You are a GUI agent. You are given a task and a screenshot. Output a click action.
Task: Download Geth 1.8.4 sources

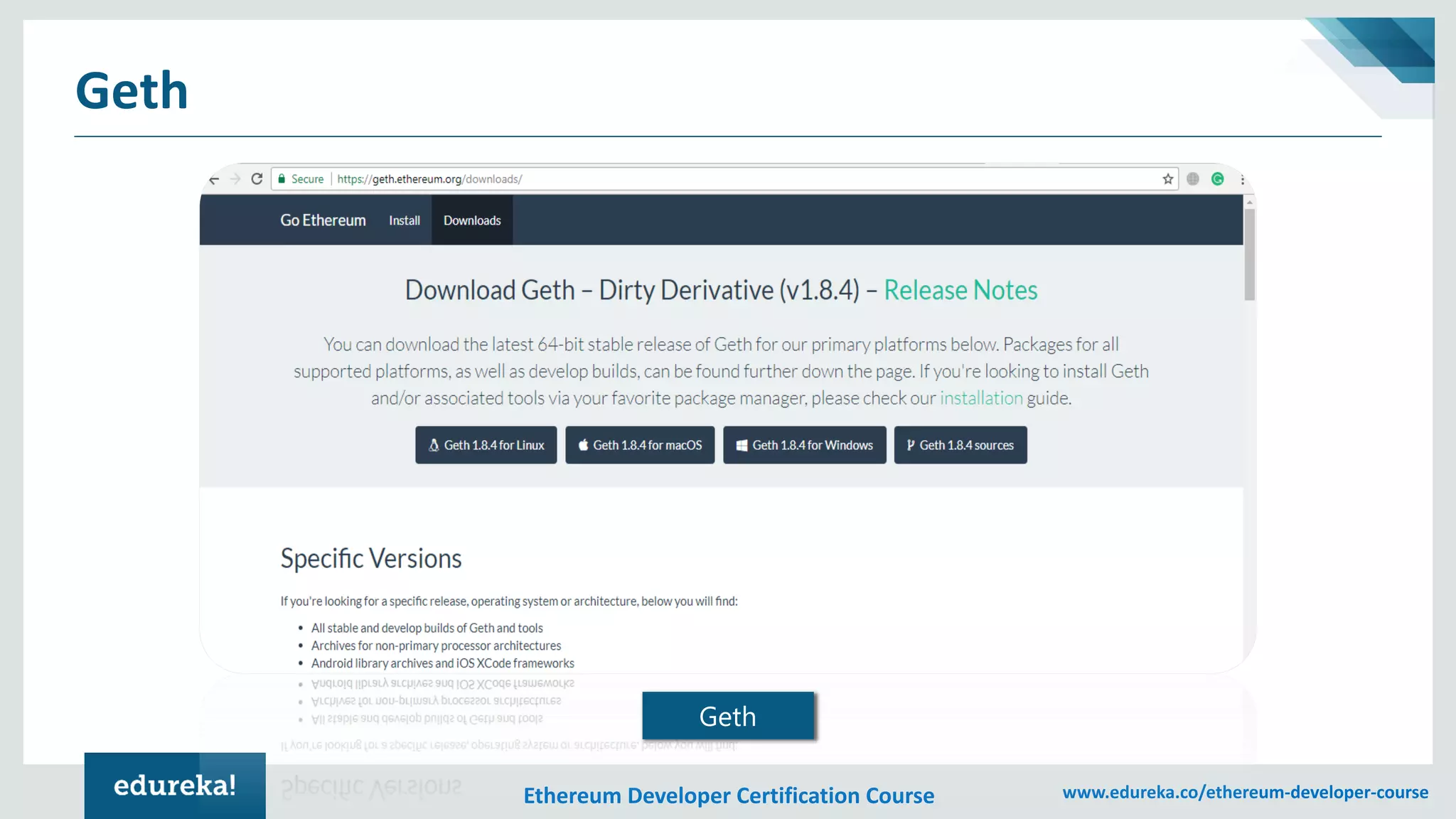960,445
